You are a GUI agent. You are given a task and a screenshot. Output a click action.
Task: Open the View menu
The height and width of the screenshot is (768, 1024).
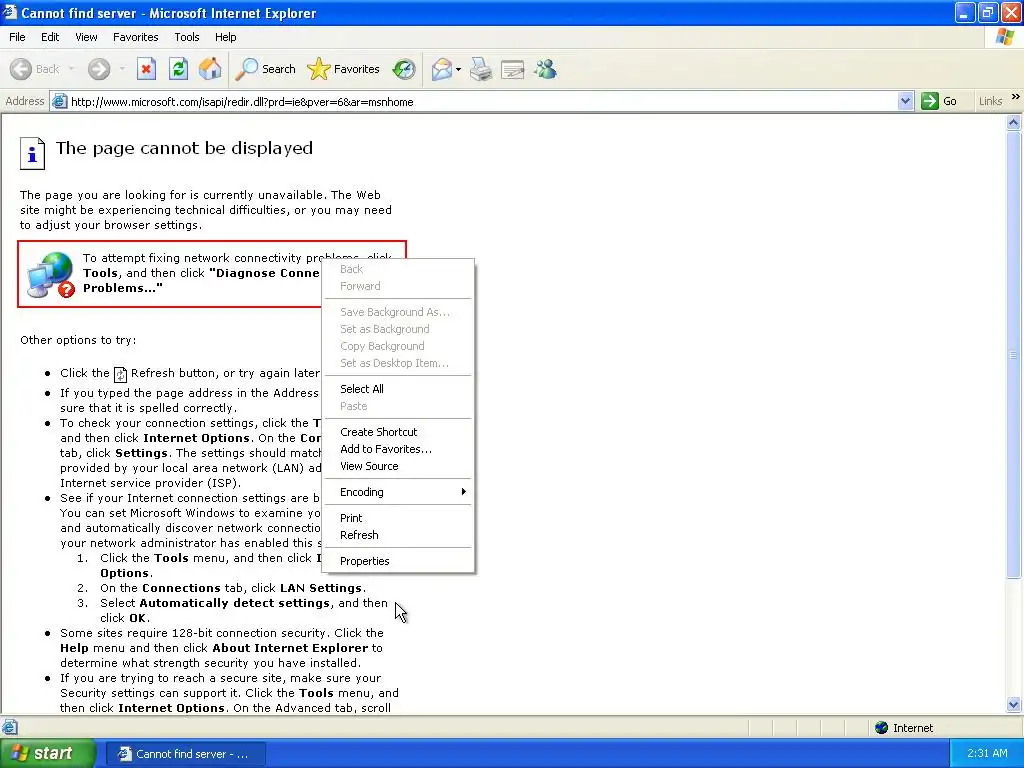tap(86, 37)
